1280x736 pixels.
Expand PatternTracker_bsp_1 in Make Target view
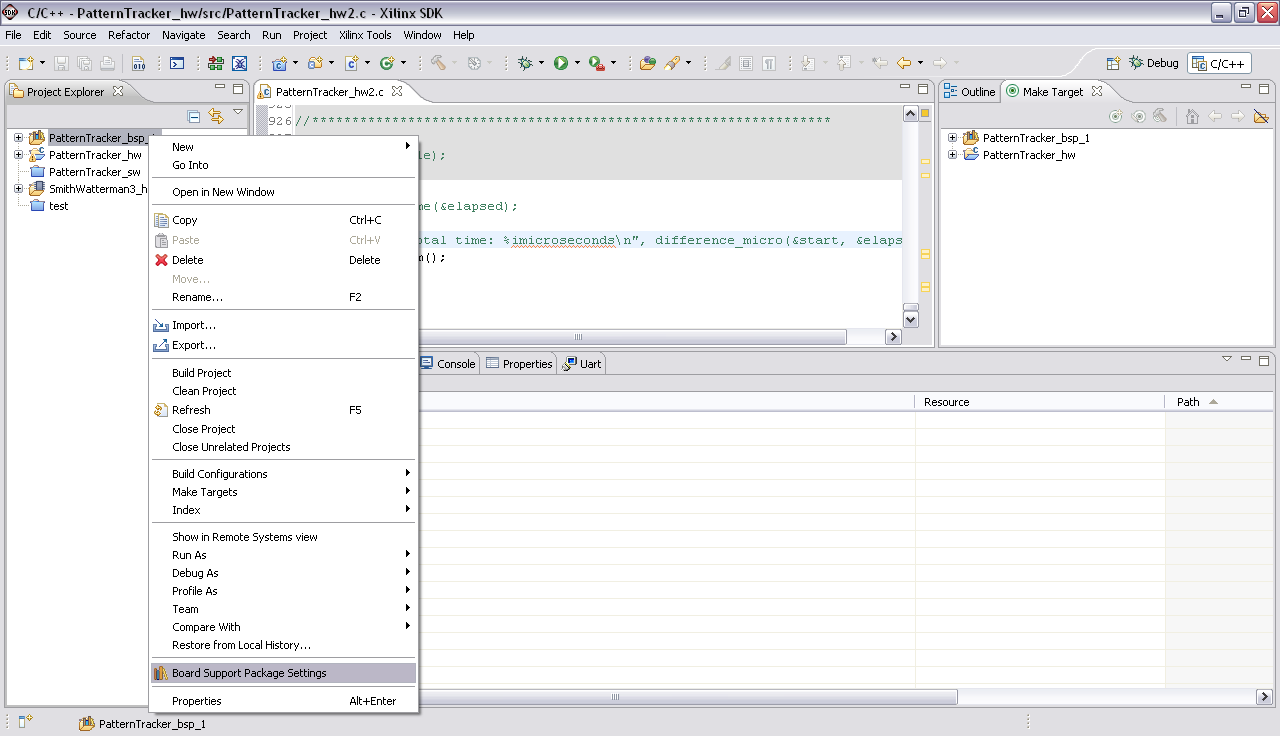tap(952, 138)
